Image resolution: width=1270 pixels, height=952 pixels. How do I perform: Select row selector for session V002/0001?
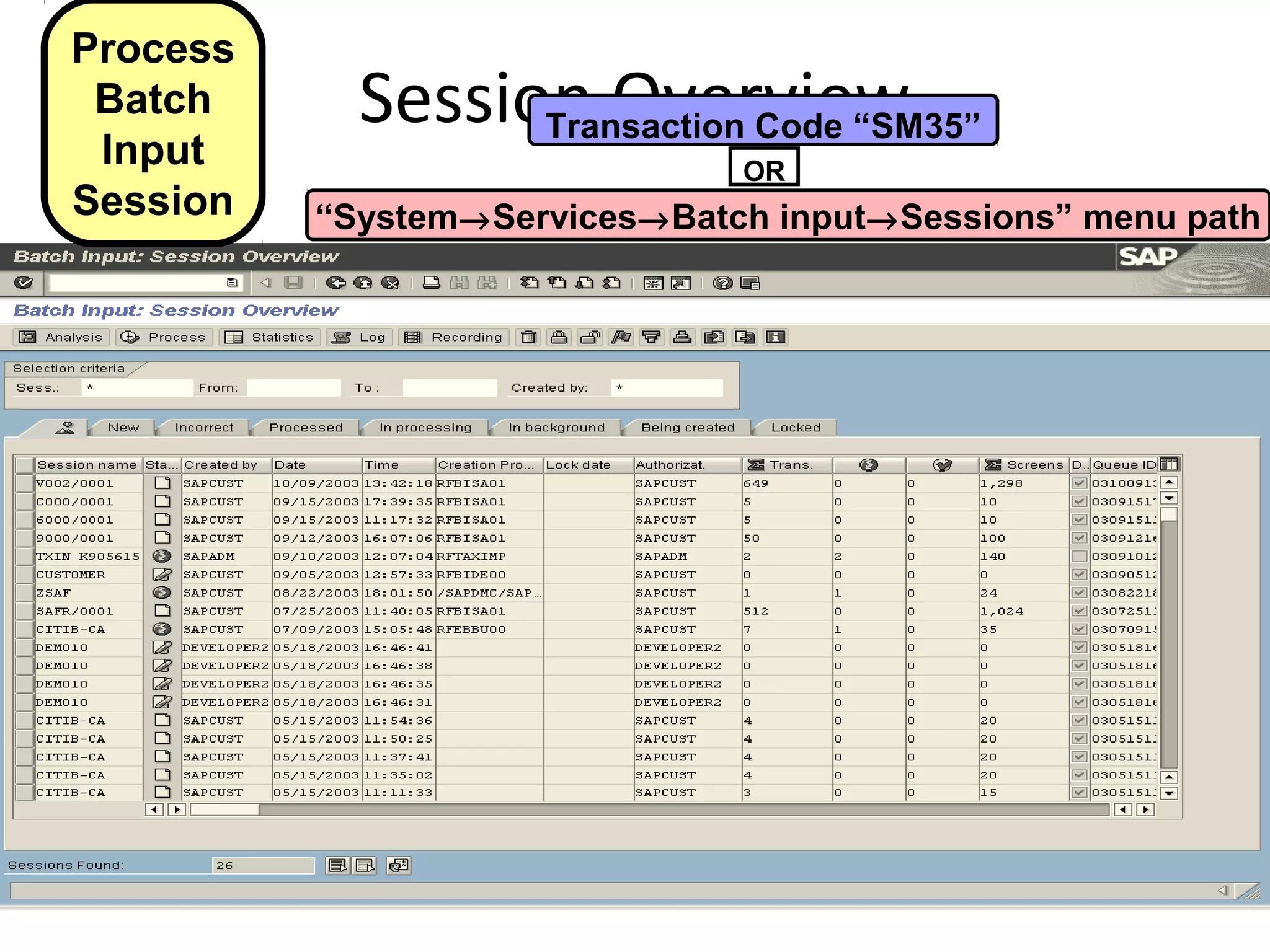[x=24, y=483]
